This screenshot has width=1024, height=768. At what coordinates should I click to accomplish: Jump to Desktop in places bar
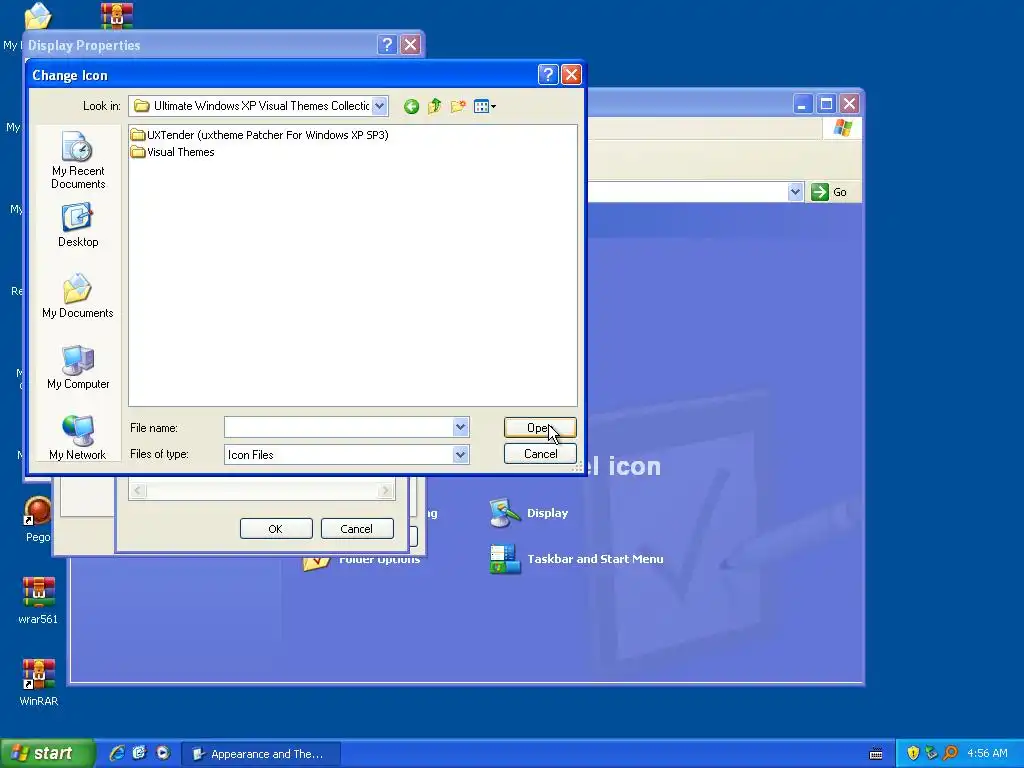[x=78, y=225]
